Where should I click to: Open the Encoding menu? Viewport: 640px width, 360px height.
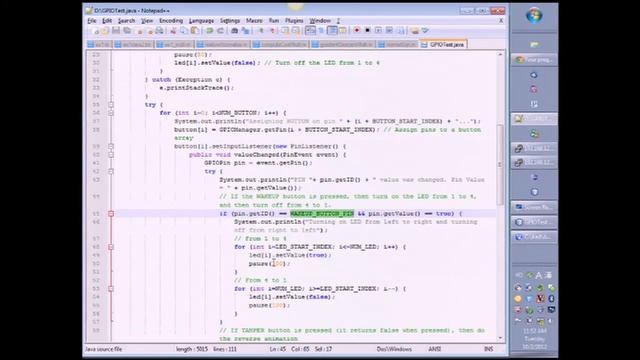(171, 21)
